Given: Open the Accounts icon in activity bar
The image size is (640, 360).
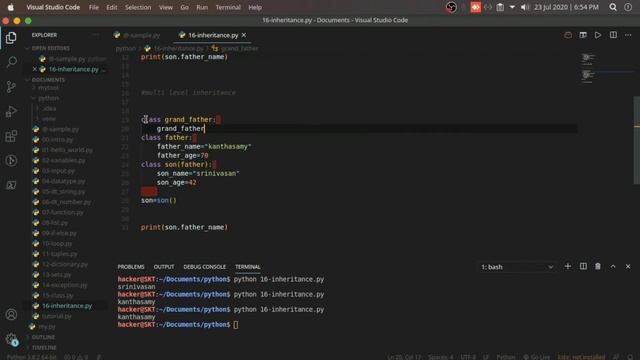Looking at the screenshot, I should pyautogui.click(x=11, y=315).
